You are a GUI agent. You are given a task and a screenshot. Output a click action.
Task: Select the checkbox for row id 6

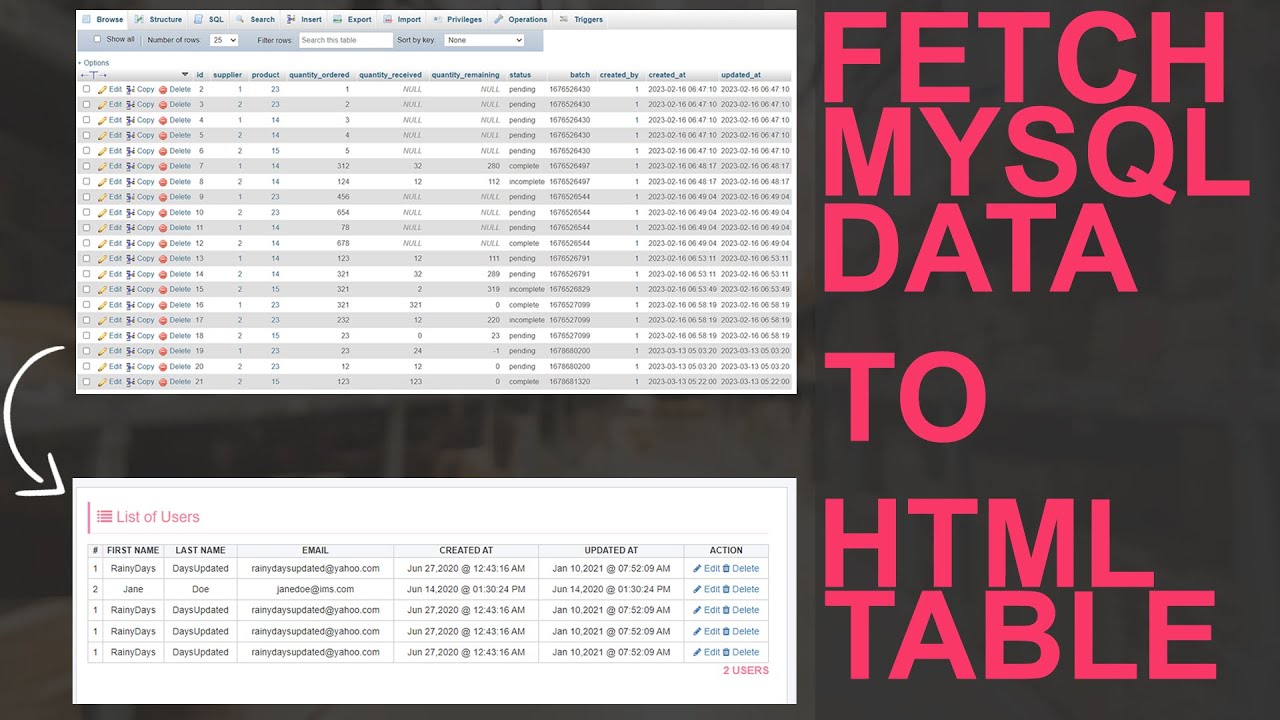click(x=86, y=151)
